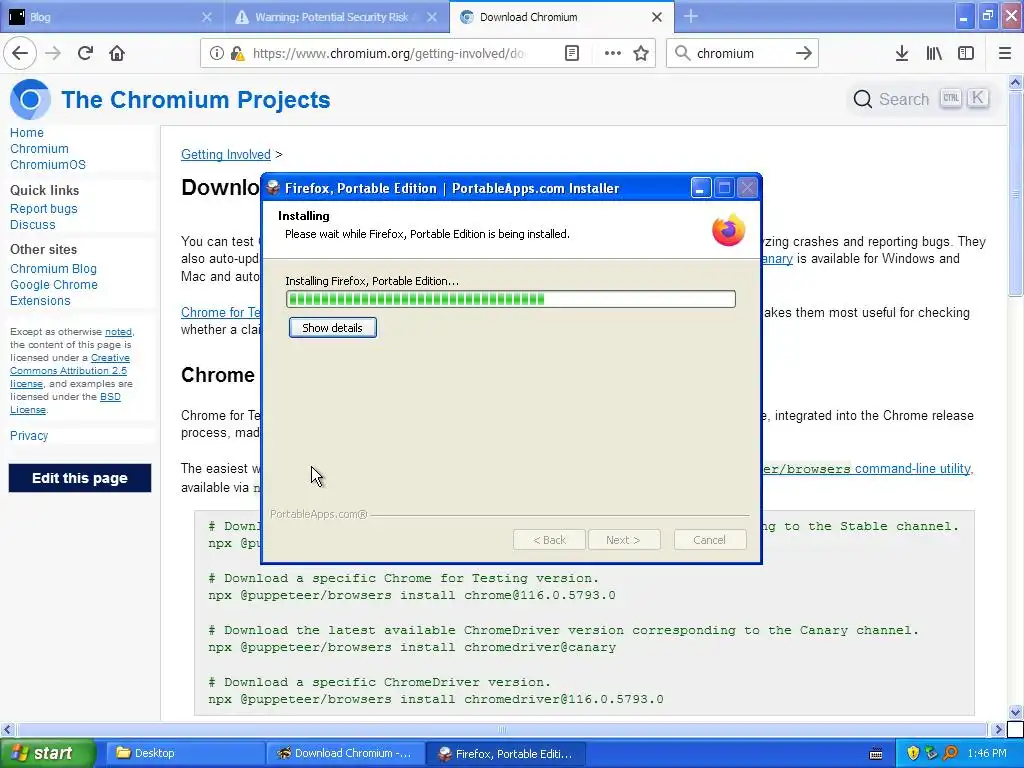The image size is (1024, 768).
Task: Close the Download Chromium tab
Action: pos(657,17)
